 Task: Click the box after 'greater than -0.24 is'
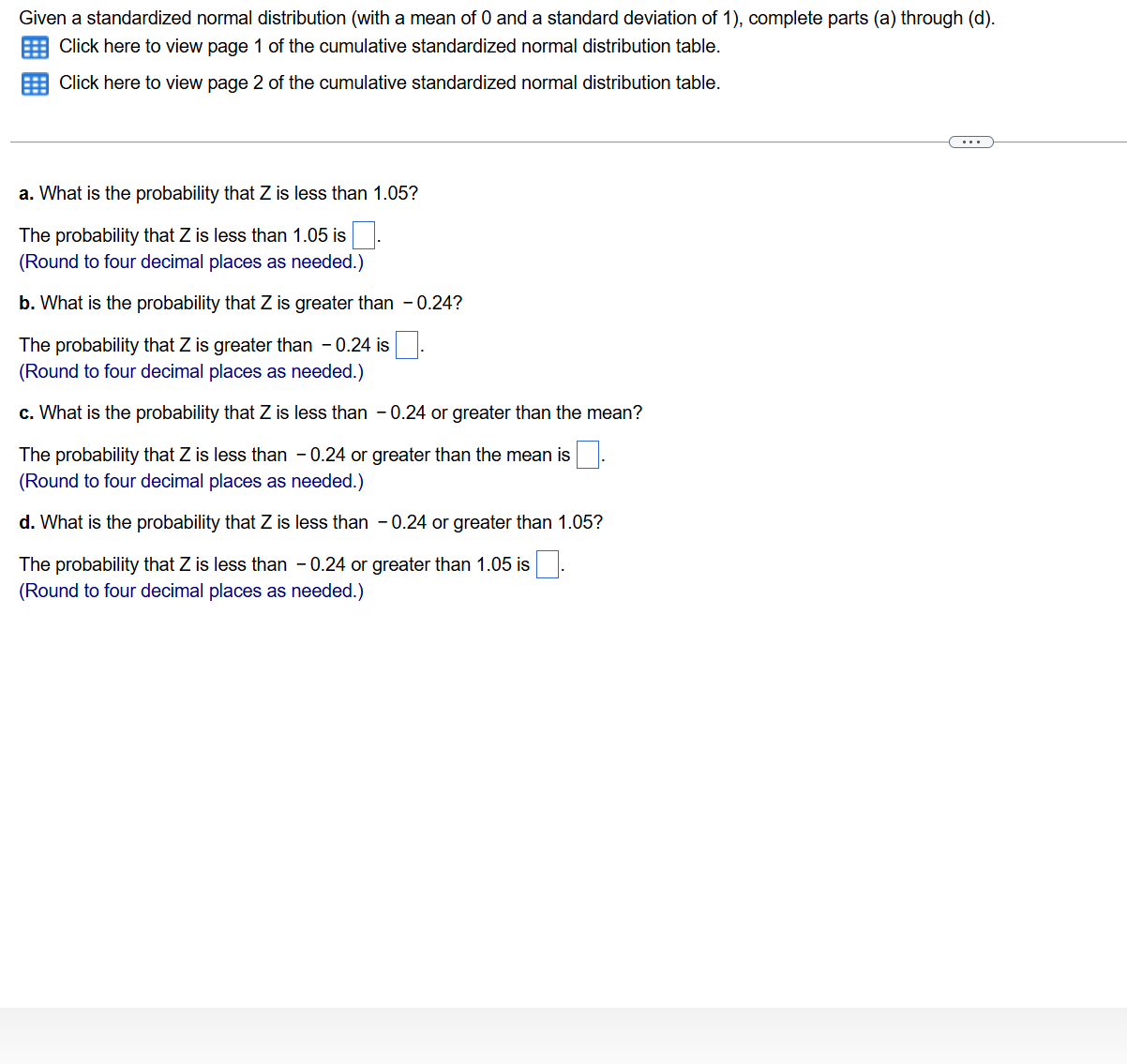click(405, 345)
